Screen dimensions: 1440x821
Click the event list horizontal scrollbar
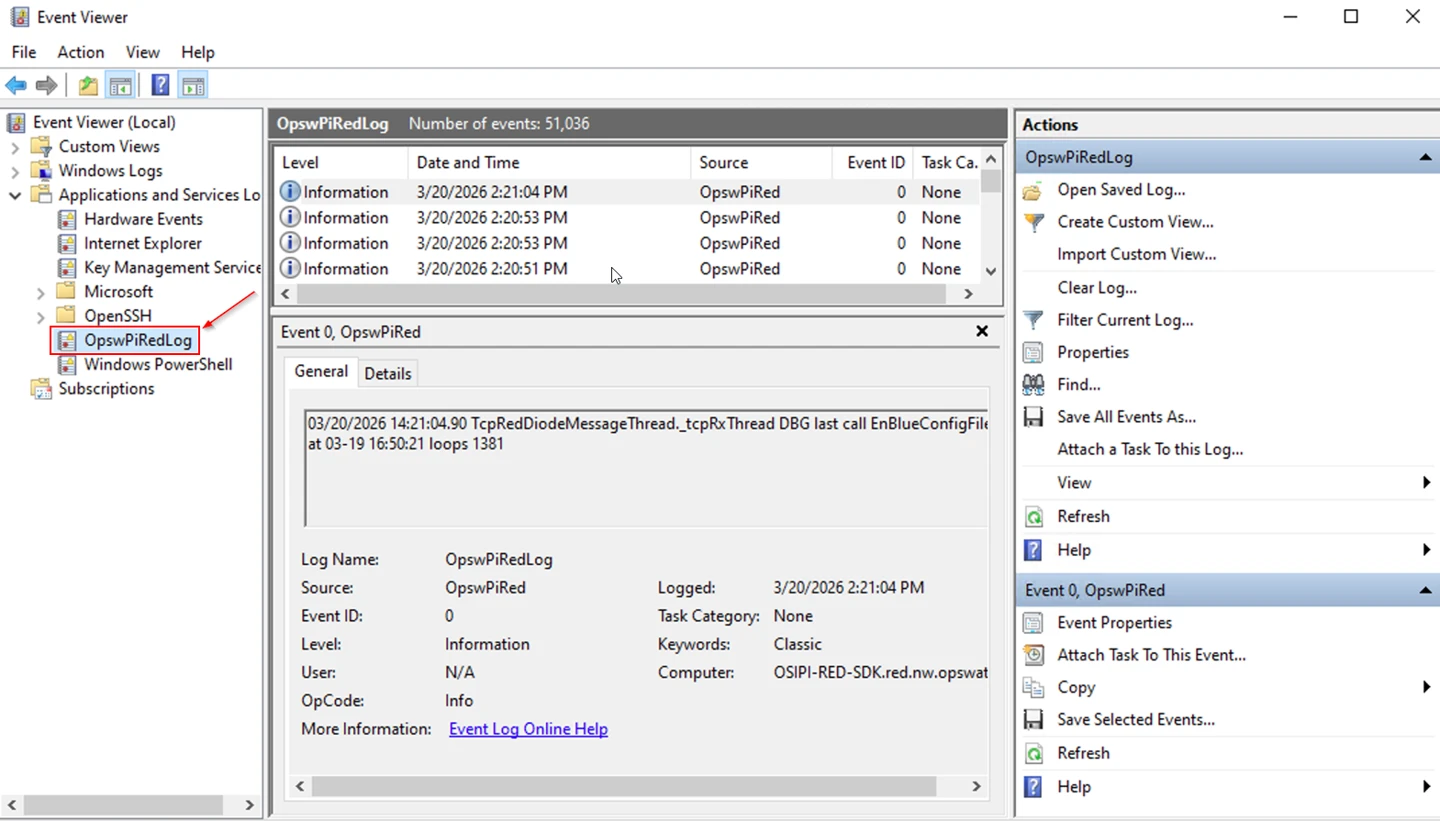(620, 294)
